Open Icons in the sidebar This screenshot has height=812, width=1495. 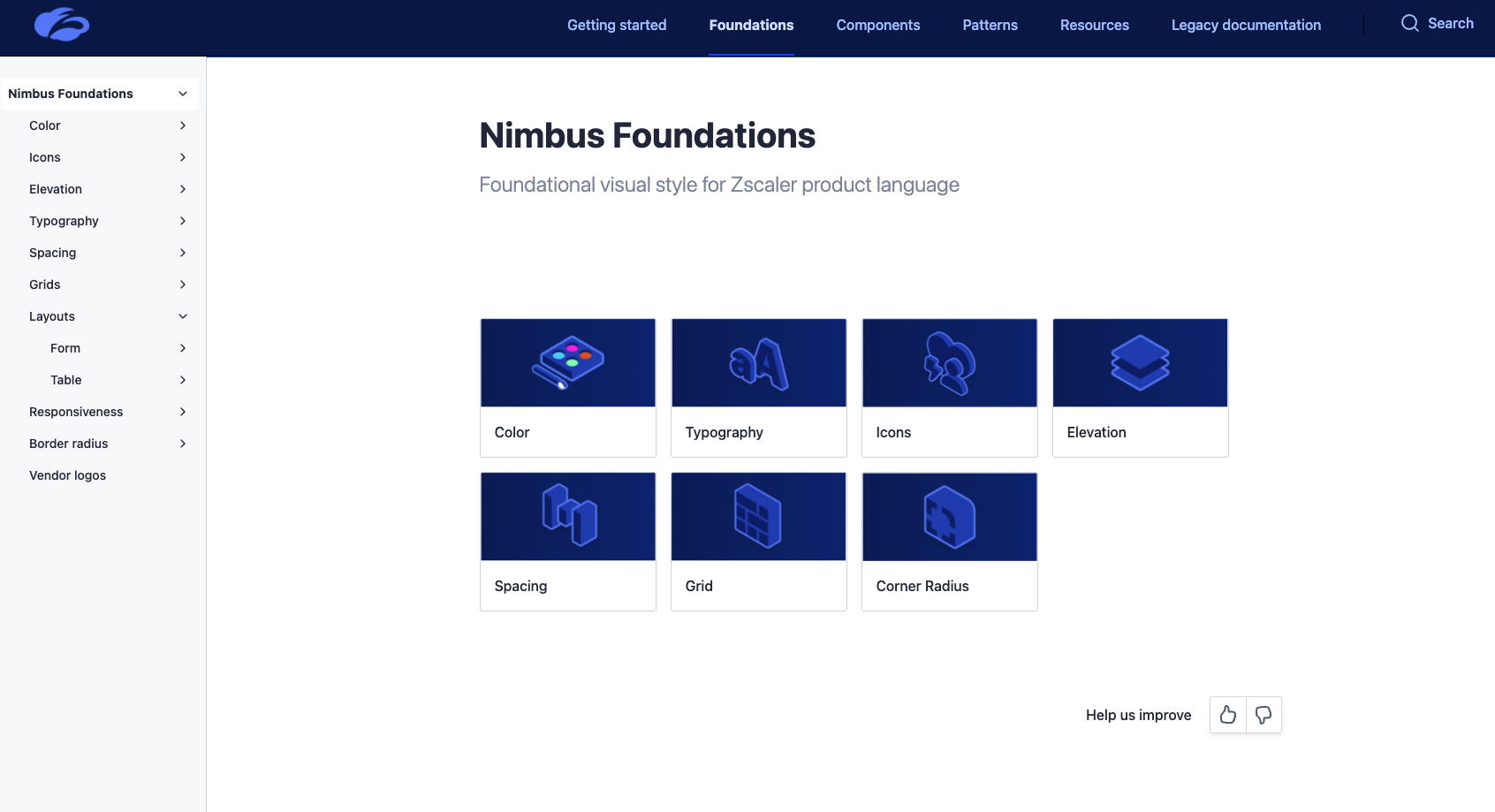pos(45,157)
